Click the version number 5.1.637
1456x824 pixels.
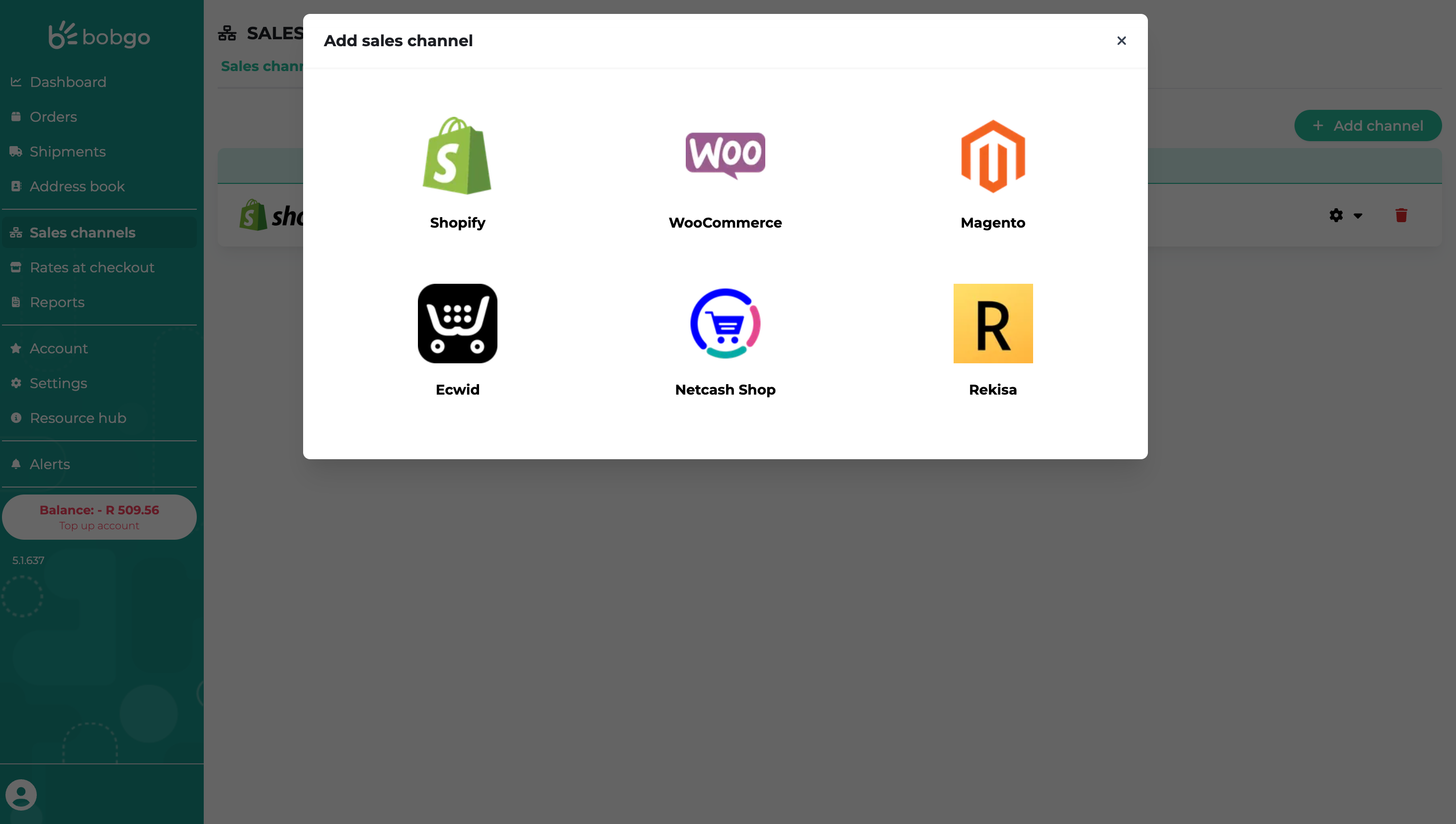[x=28, y=560]
